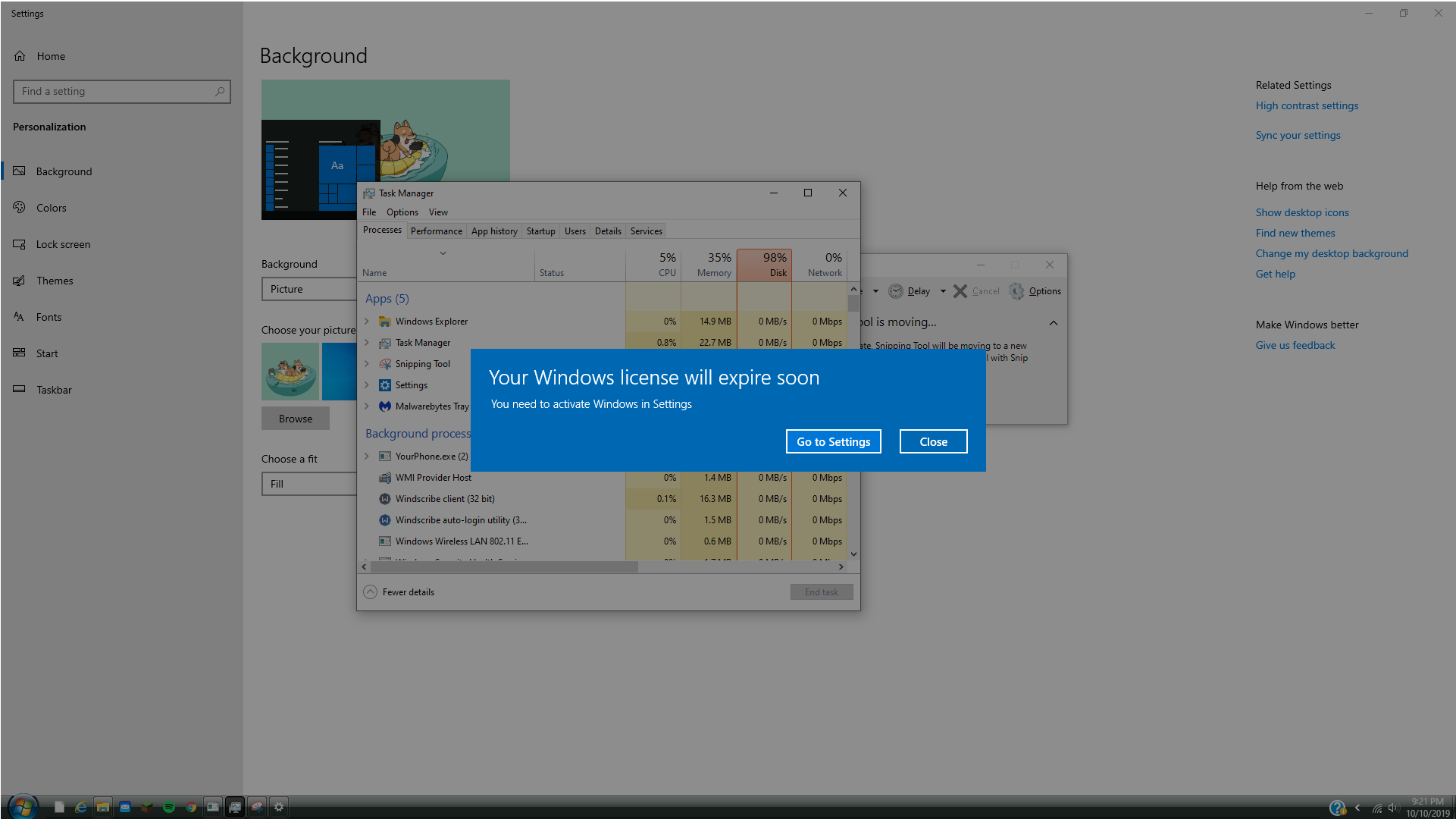Click the Windows Explorer icon in apps list

point(385,320)
